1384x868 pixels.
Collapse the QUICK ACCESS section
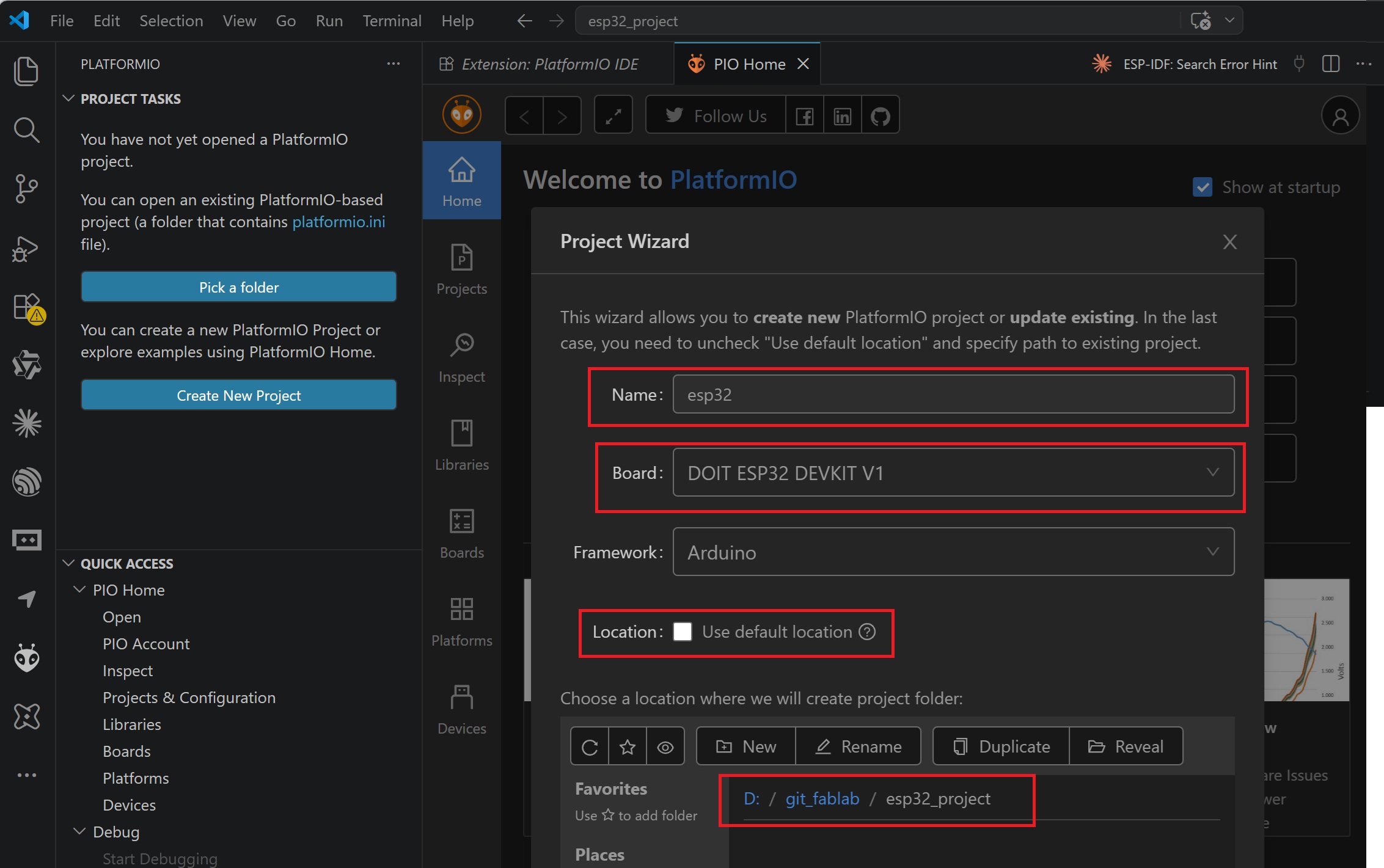pos(126,563)
